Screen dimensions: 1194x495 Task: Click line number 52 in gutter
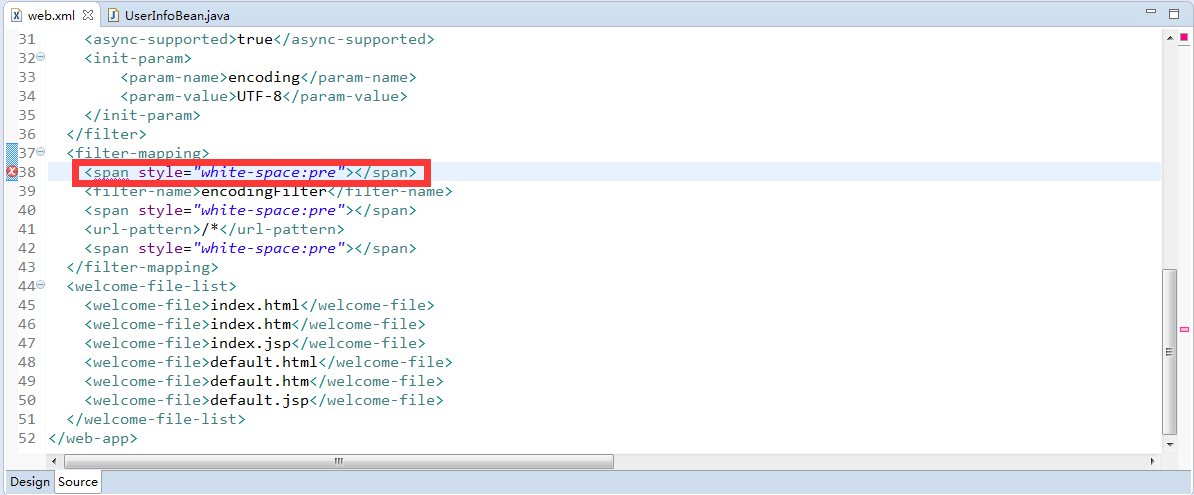(27, 439)
